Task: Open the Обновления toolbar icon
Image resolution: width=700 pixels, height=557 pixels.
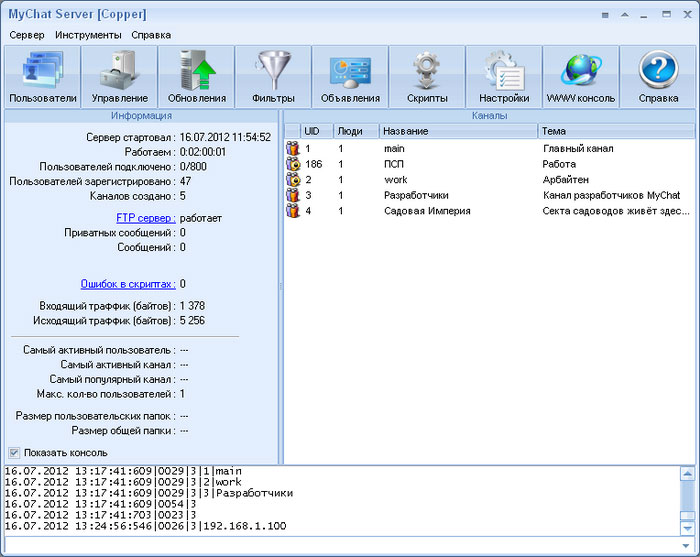Action: (x=197, y=77)
